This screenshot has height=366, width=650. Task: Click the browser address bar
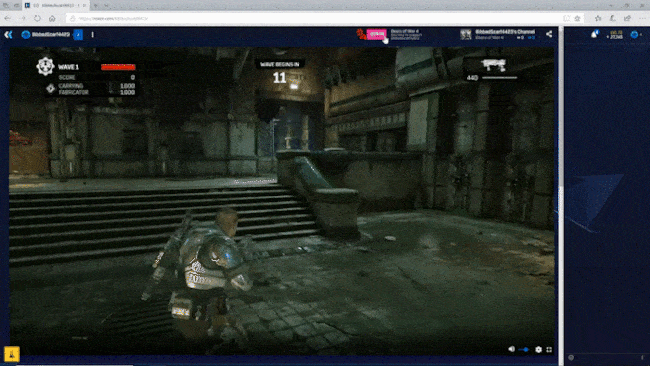[315, 18]
